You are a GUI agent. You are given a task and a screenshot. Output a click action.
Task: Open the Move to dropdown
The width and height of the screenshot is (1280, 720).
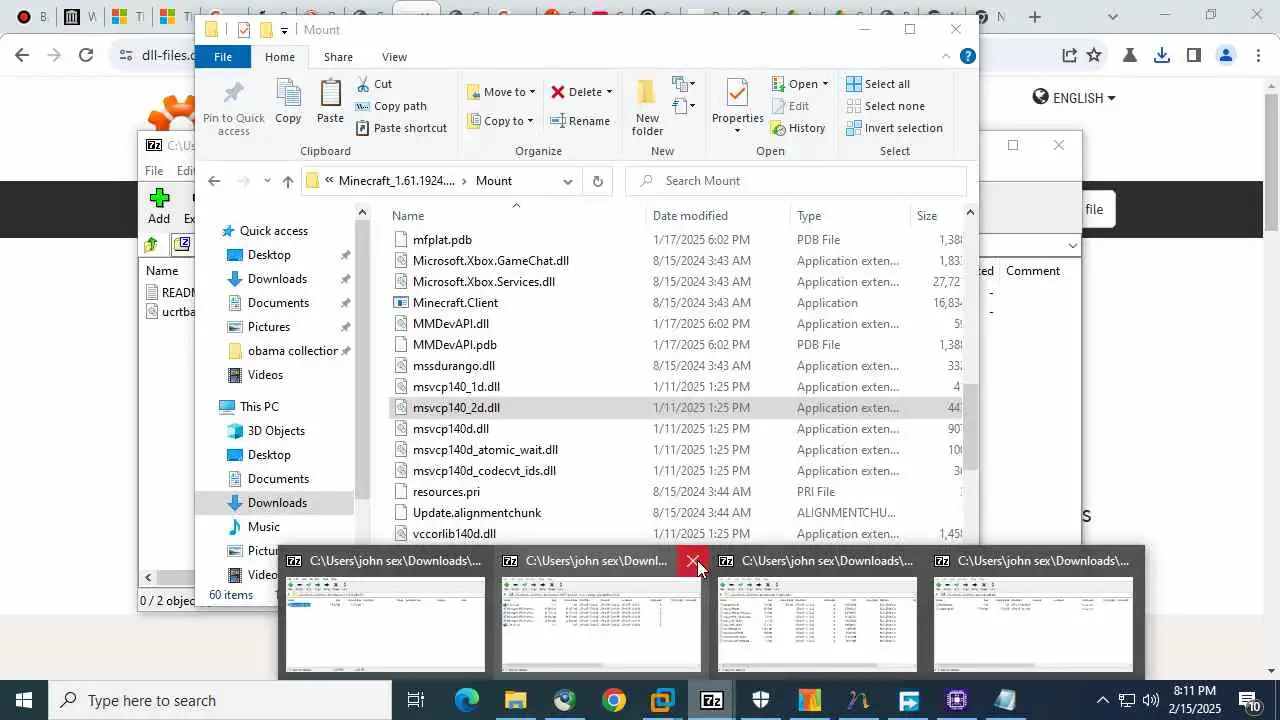(x=501, y=92)
